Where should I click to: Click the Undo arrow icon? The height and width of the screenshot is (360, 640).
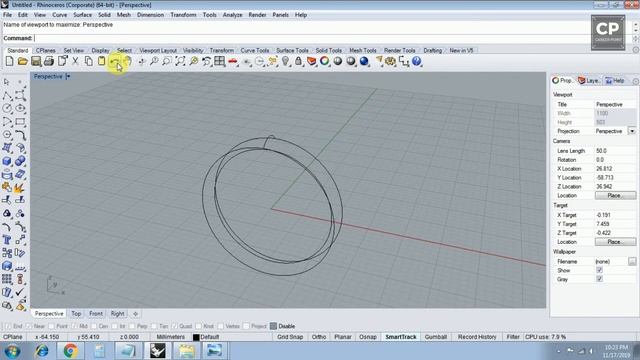tap(115, 61)
